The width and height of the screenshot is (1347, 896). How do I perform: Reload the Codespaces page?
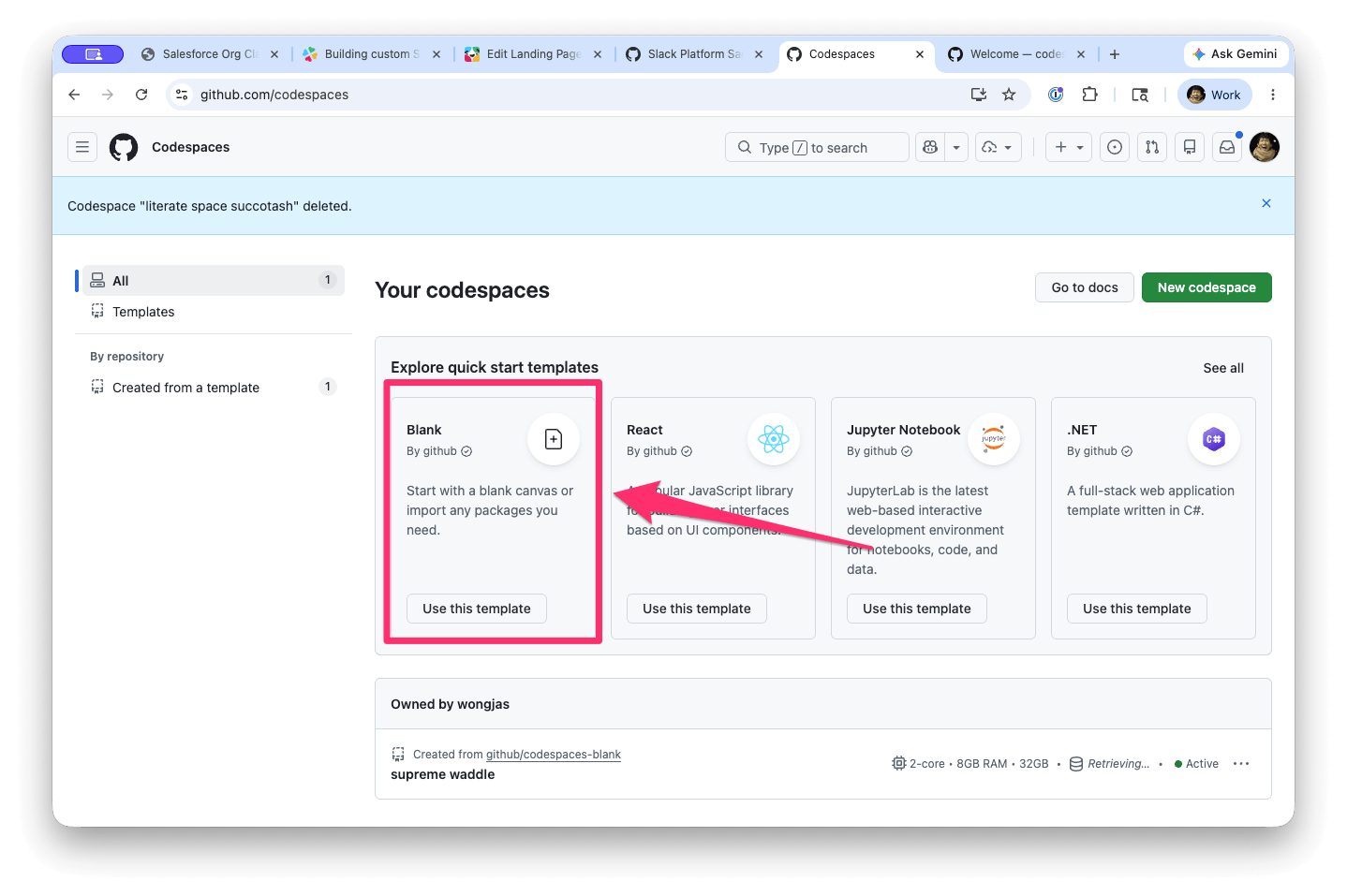pos(141,95)
